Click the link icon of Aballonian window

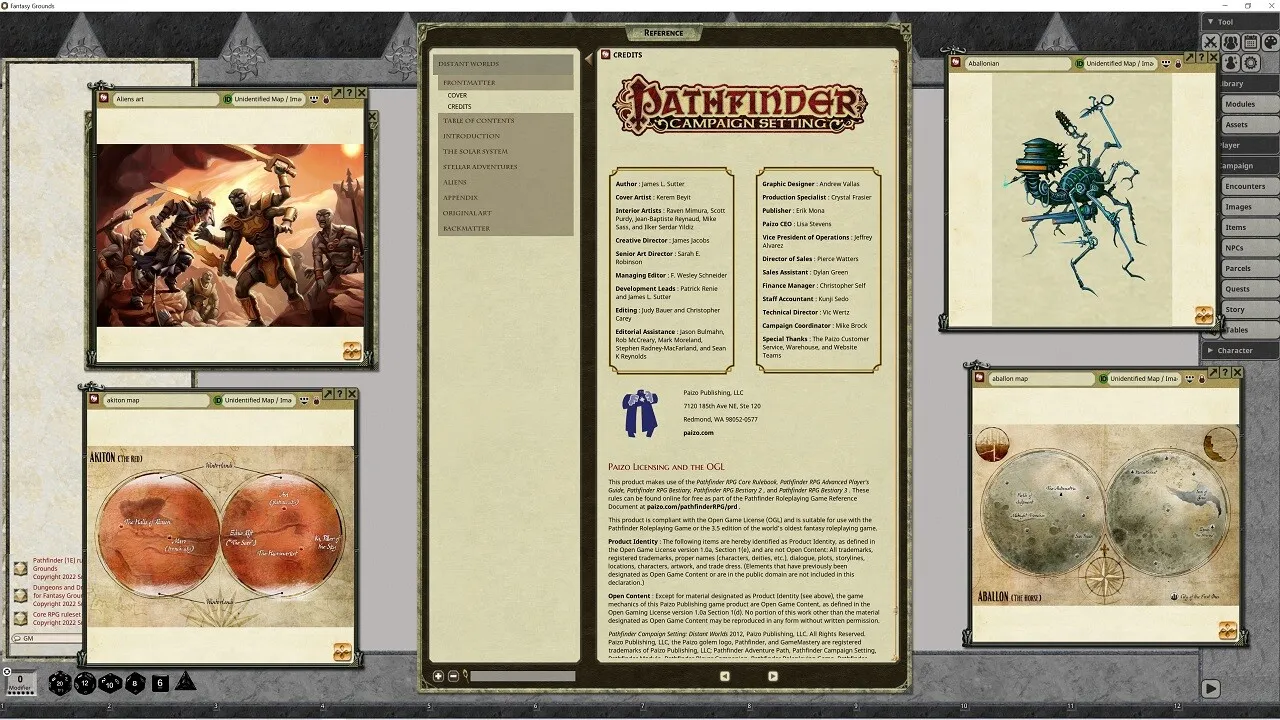tap(957, 63)
